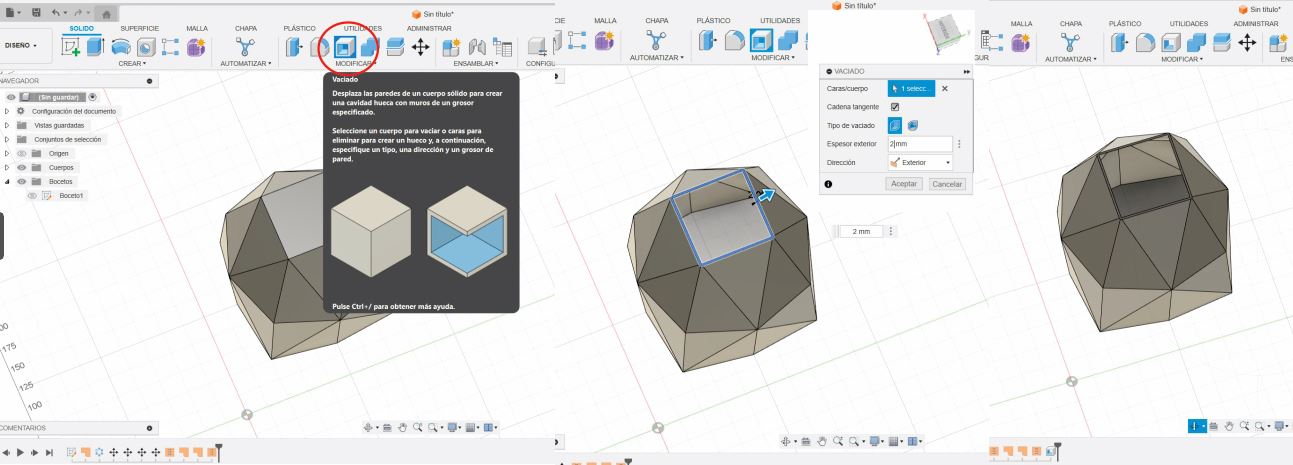Hide the Cuerpos folder with its eye icon
1293x465 pixels.
[x=21, y=168]
